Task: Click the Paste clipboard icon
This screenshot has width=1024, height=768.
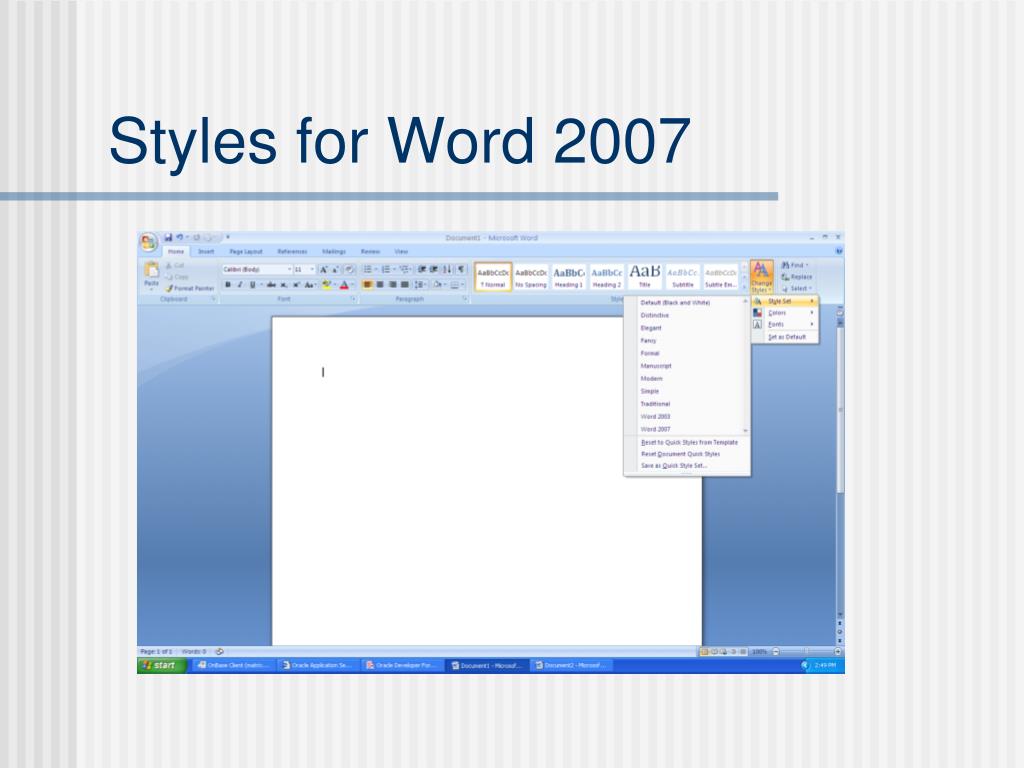Action: click(x=152, y=270)
